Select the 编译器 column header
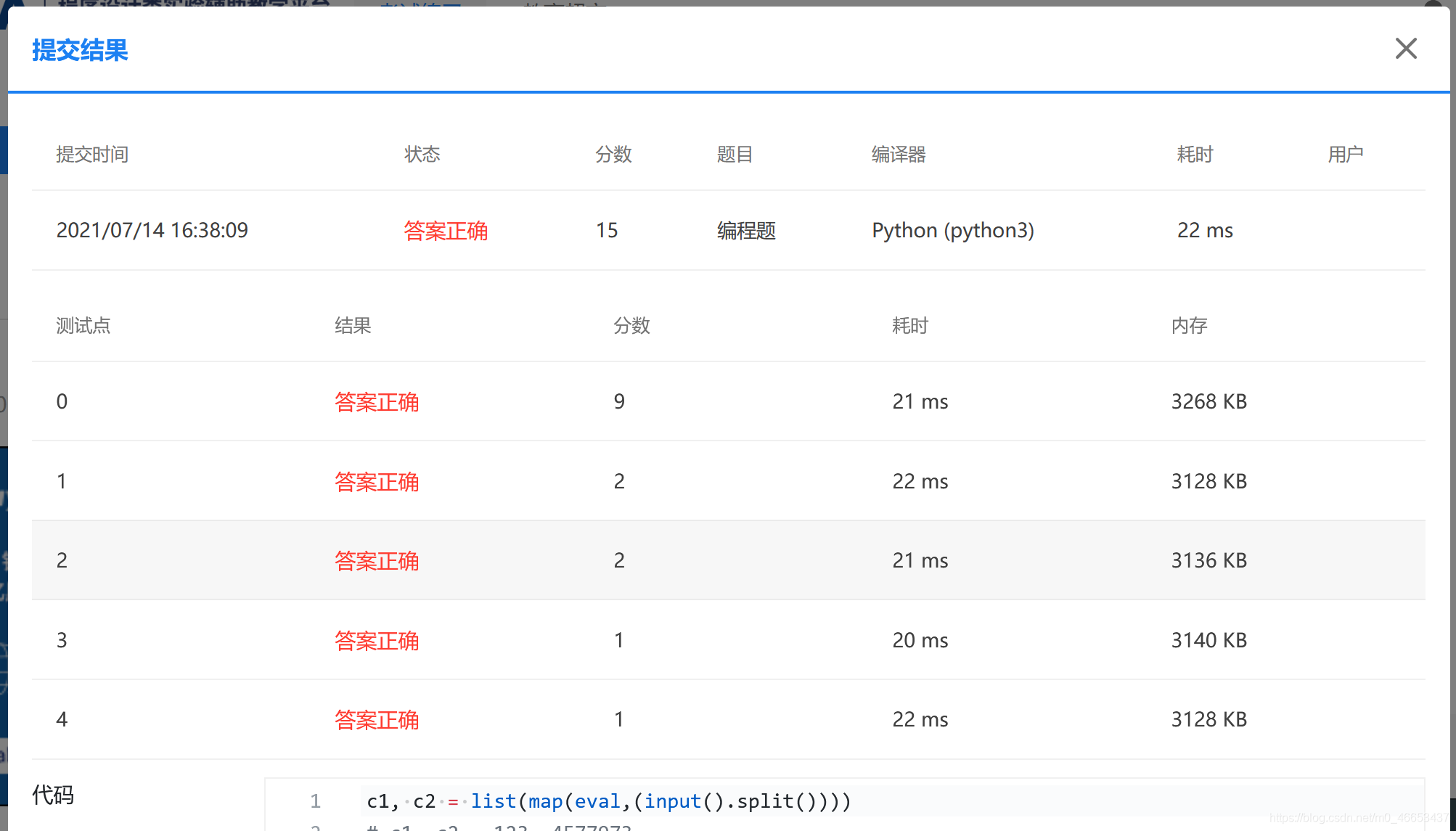Viewport: 1456px width, 831px height. click(899, 154)
